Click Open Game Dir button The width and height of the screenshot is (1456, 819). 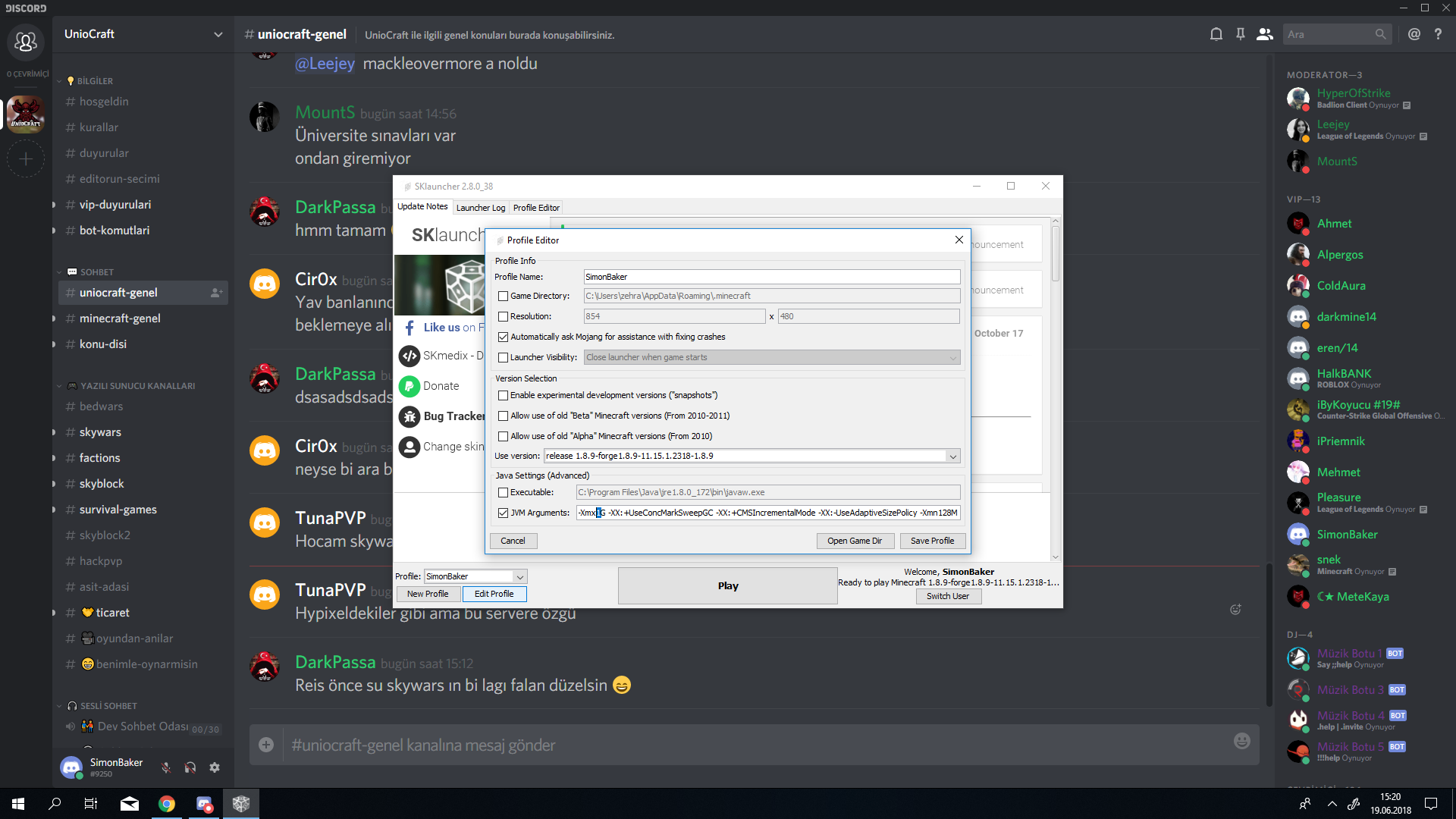click(x=855, y=541)
